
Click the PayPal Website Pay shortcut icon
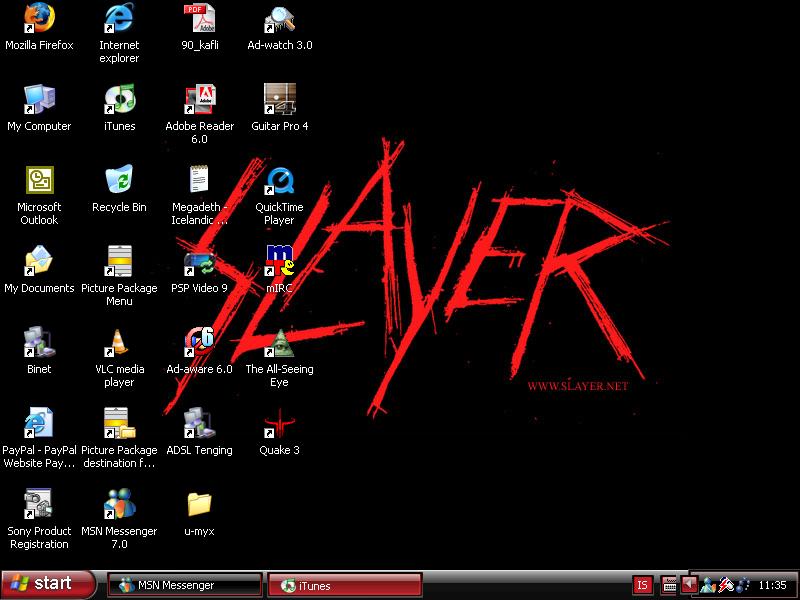pos(39,423)
